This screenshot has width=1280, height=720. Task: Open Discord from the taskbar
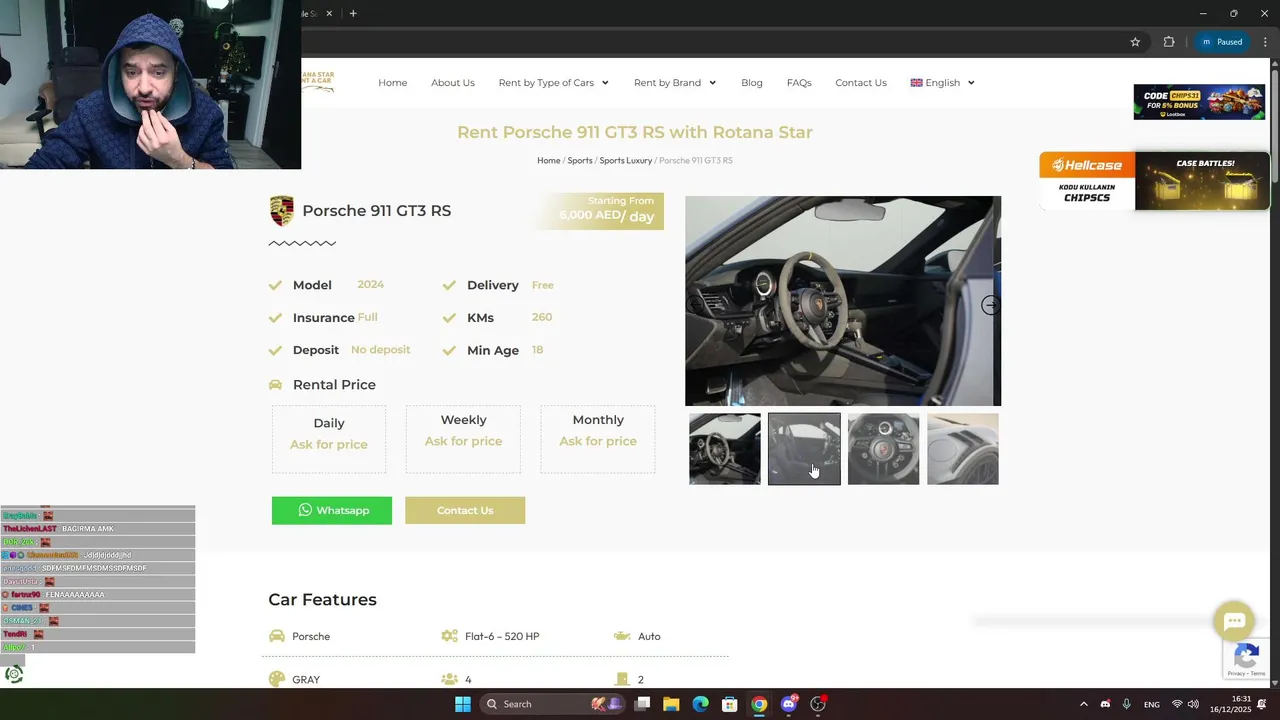click(789, 704)
